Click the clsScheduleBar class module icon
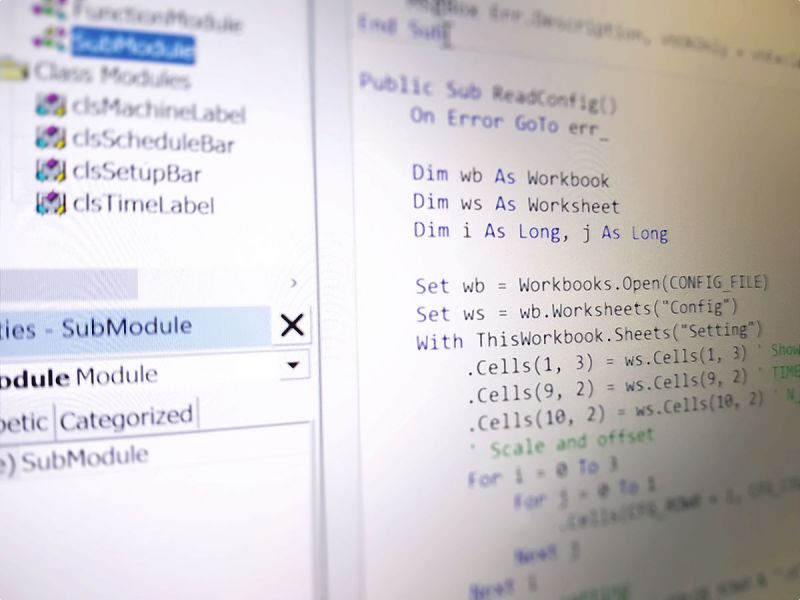This screenshot has height=600, width=800. (x=50, y=138)
